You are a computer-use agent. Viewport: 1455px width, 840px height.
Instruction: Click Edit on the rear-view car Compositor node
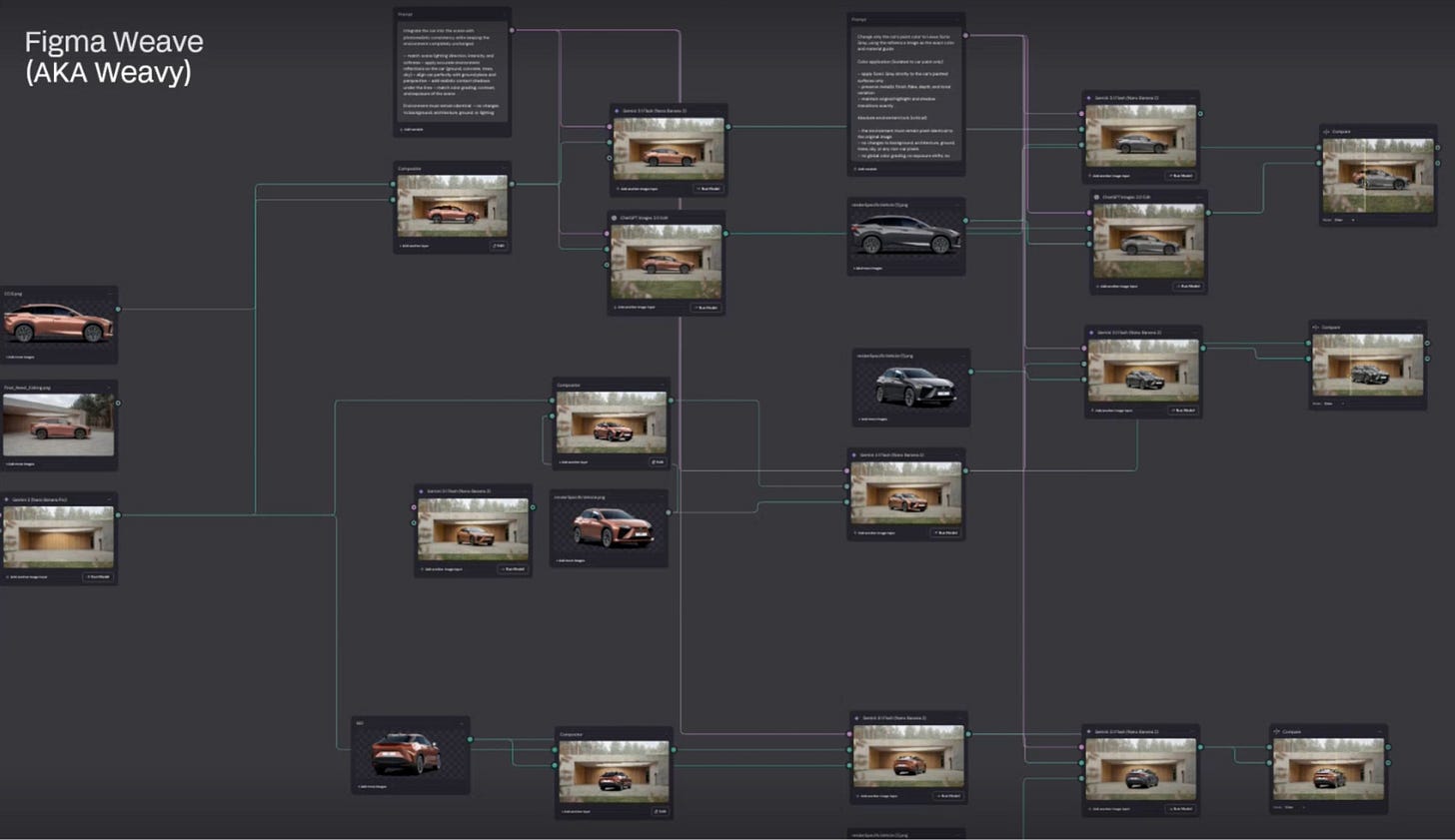coord(661,811)
